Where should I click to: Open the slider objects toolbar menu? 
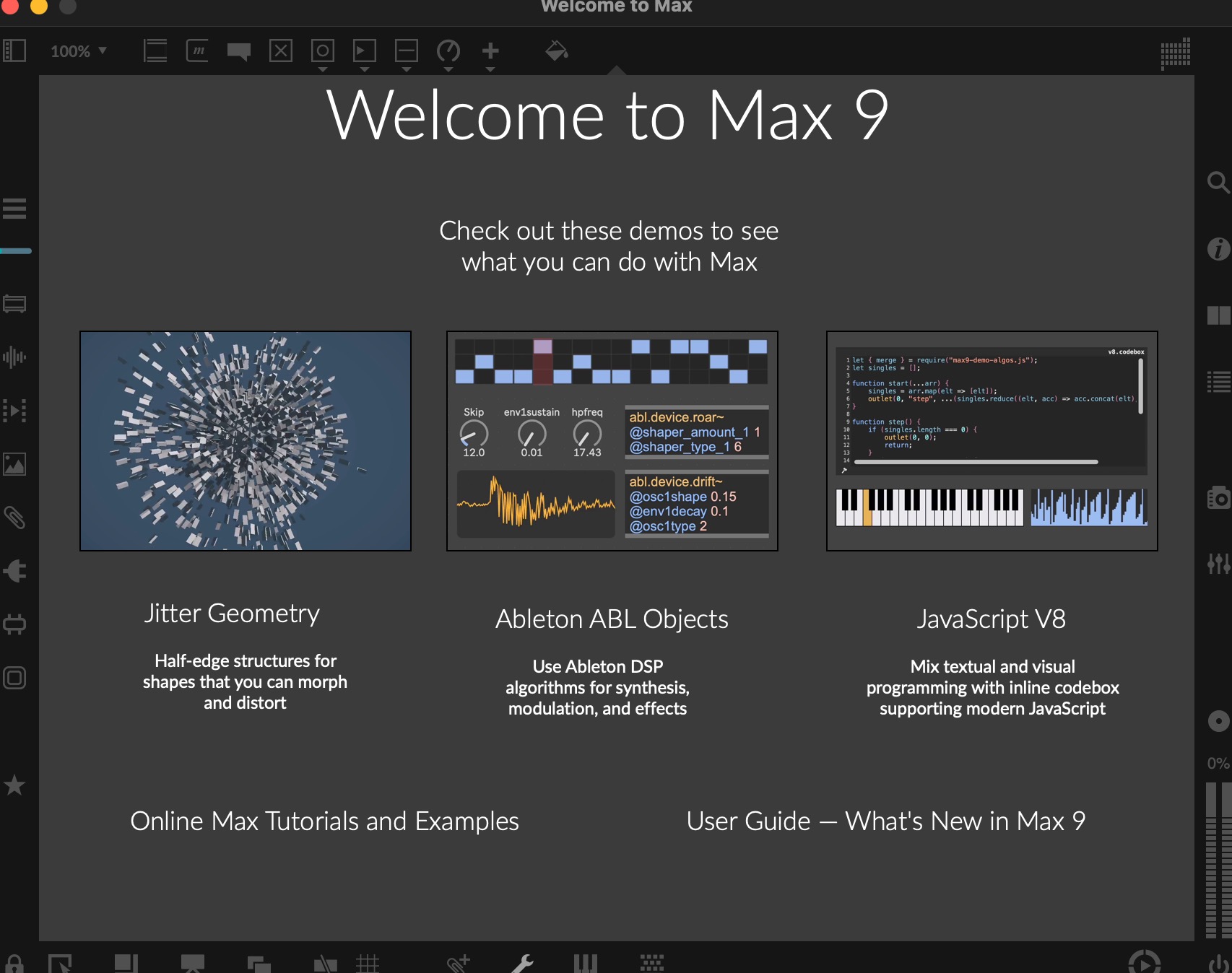pyautogui.click(x=407, y=54)
